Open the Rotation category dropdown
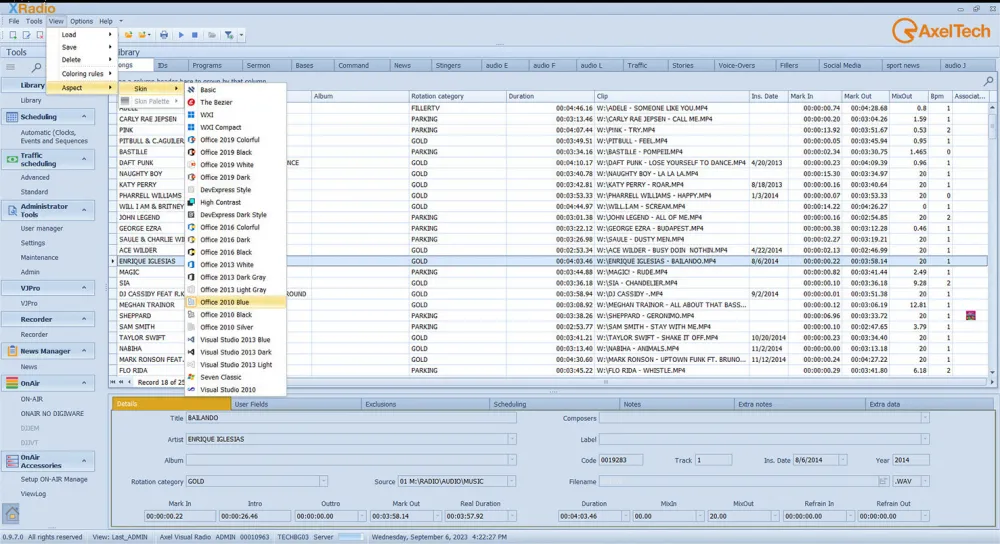This screenshot has width=1000, height=544. tap(323, 481)
